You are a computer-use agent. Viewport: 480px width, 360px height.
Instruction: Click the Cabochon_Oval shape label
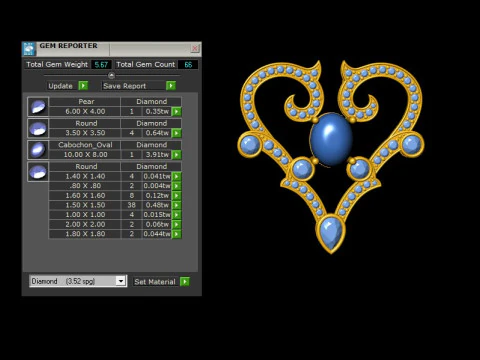(85, 145)
